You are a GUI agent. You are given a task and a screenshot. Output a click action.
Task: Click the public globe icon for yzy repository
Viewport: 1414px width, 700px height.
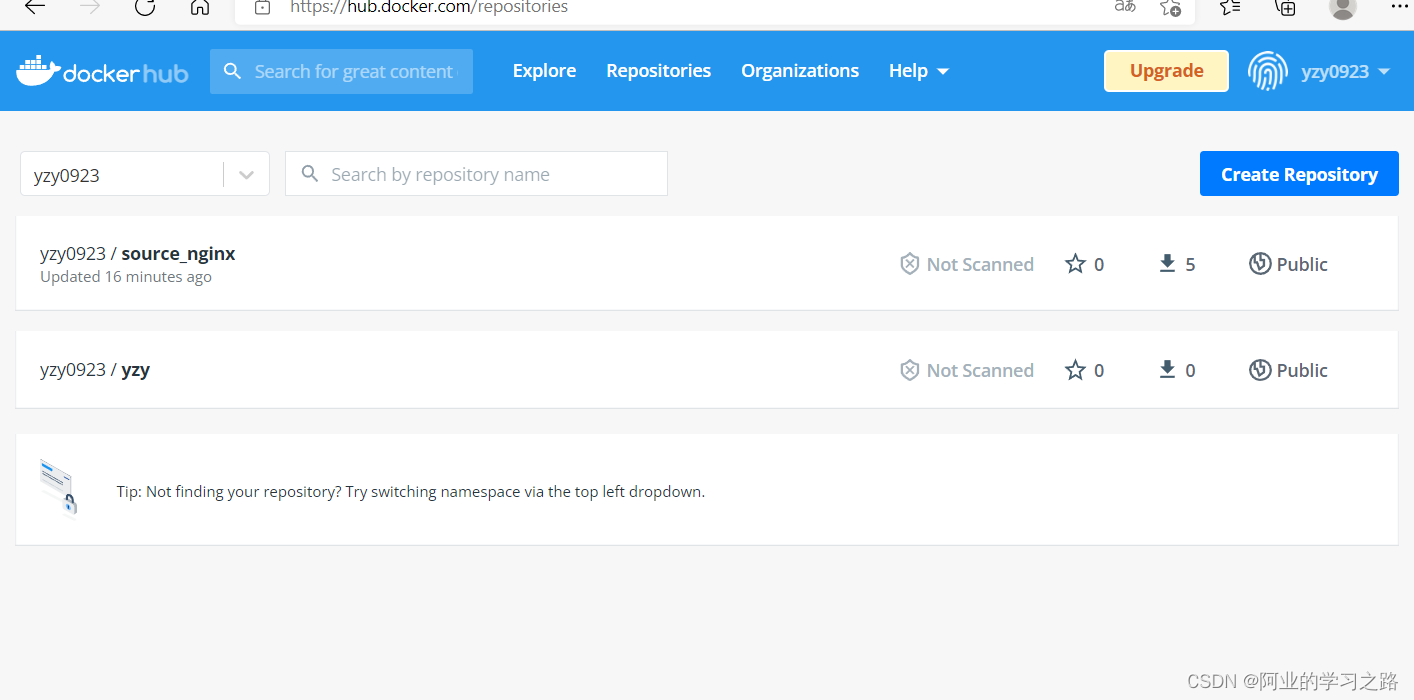point(1260,370)
